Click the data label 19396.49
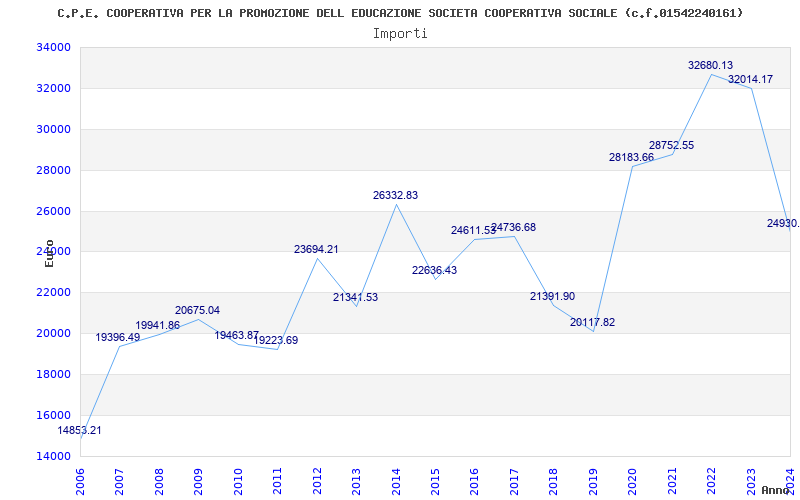Screen dimensions: 800x500 coord(118,337)
